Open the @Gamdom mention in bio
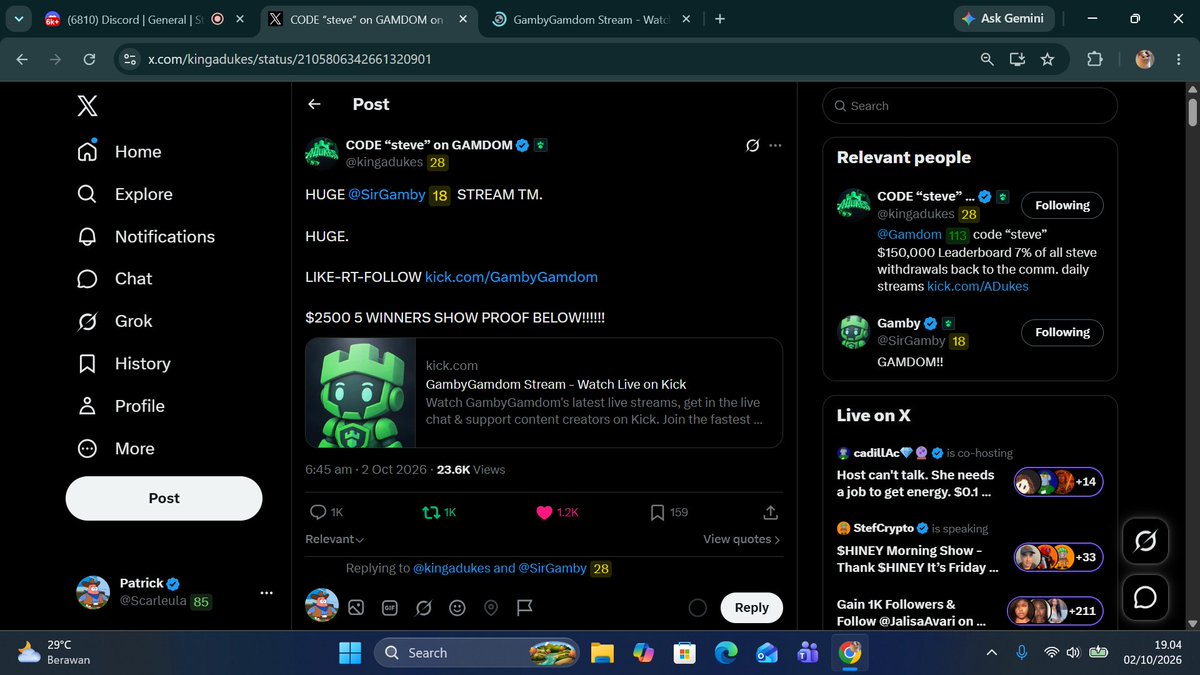 pyautogui.click(x=911, y=235)
